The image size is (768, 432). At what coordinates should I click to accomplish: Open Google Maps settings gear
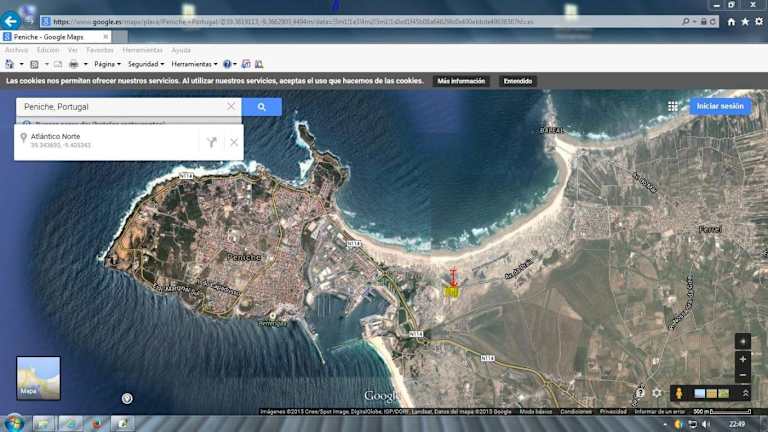pos(657,393)
